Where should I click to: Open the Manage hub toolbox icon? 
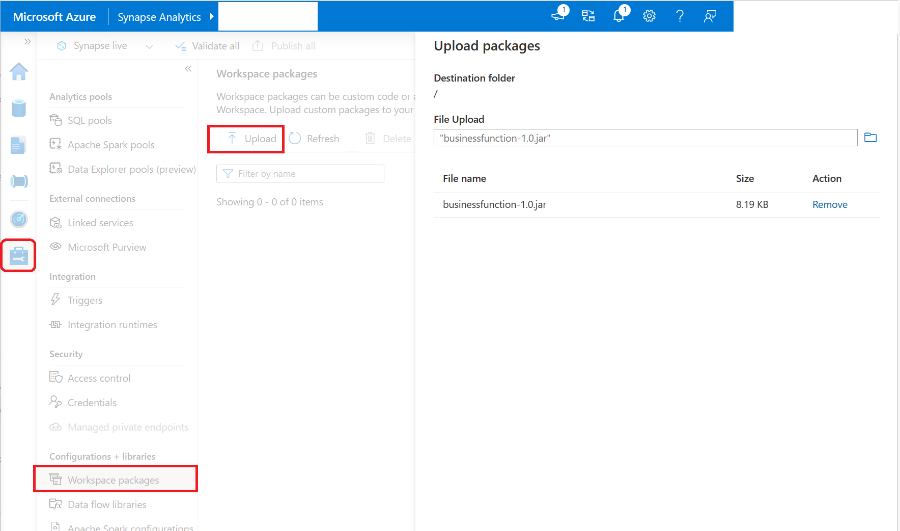(x=18, y=255)
